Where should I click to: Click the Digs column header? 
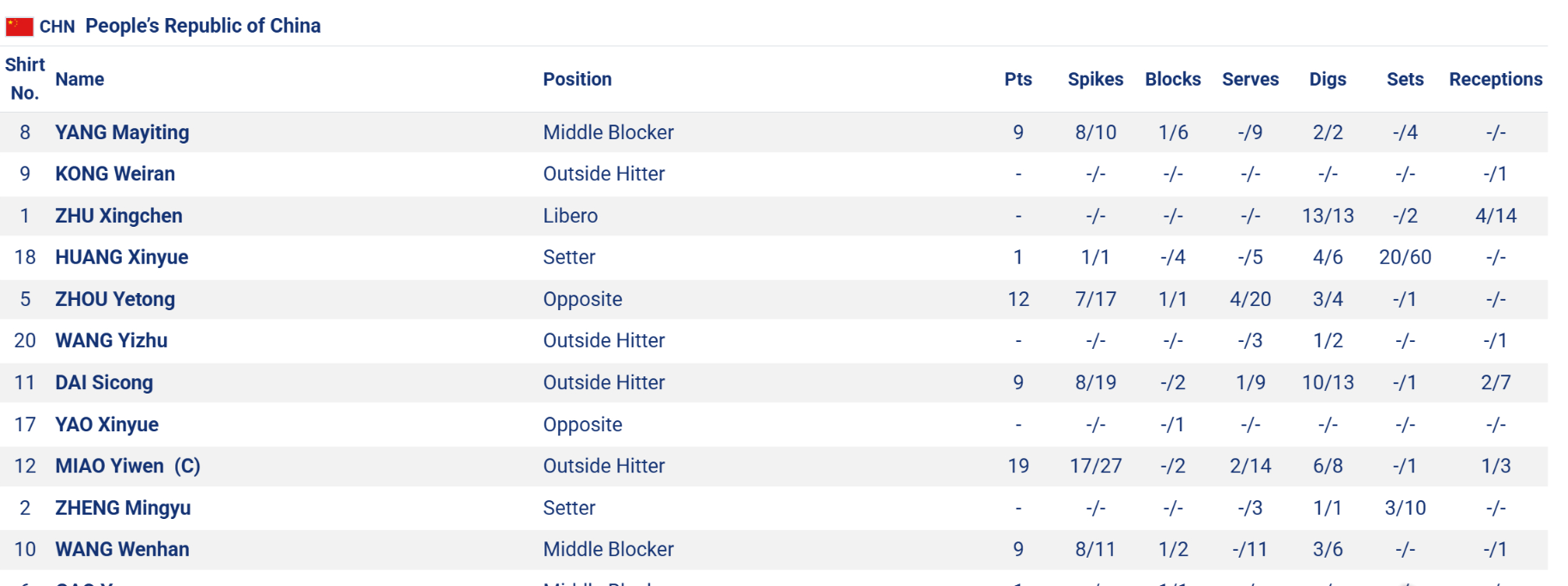tap(1327, 79)
